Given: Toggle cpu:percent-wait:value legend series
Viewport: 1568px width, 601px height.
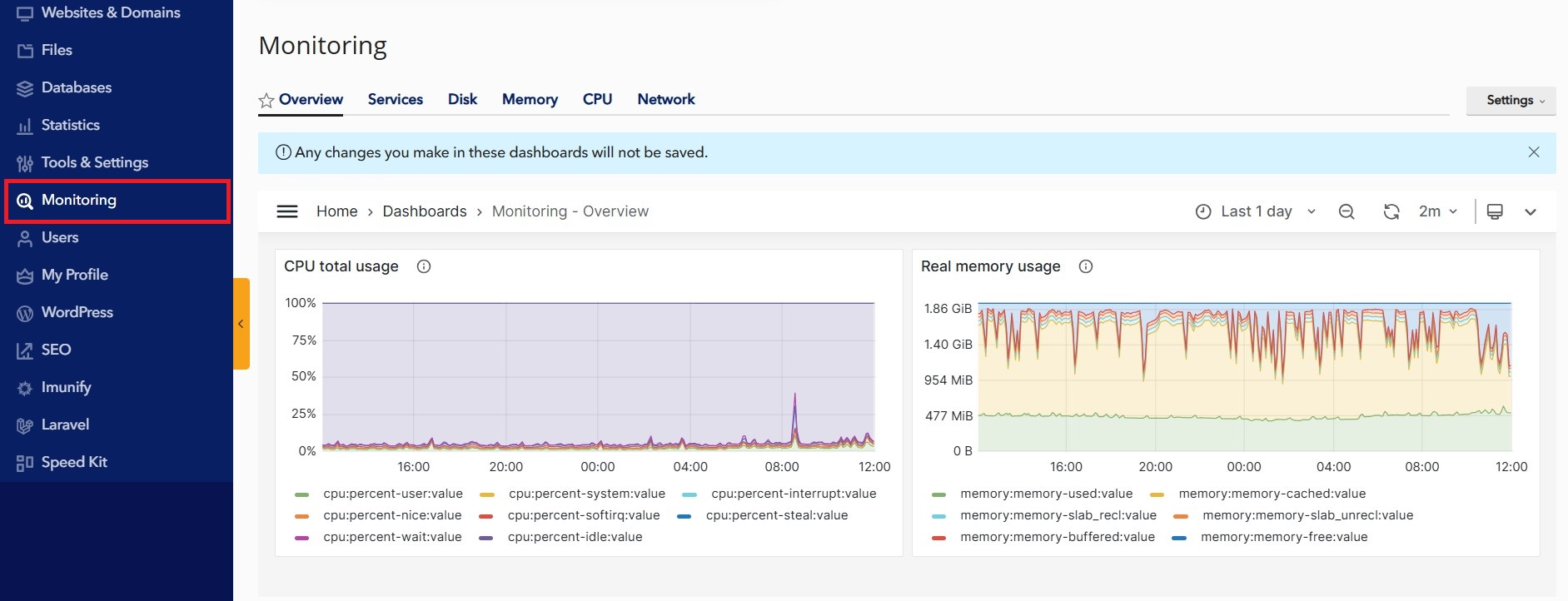Looking at the screenshot, I should coord(392,537).
